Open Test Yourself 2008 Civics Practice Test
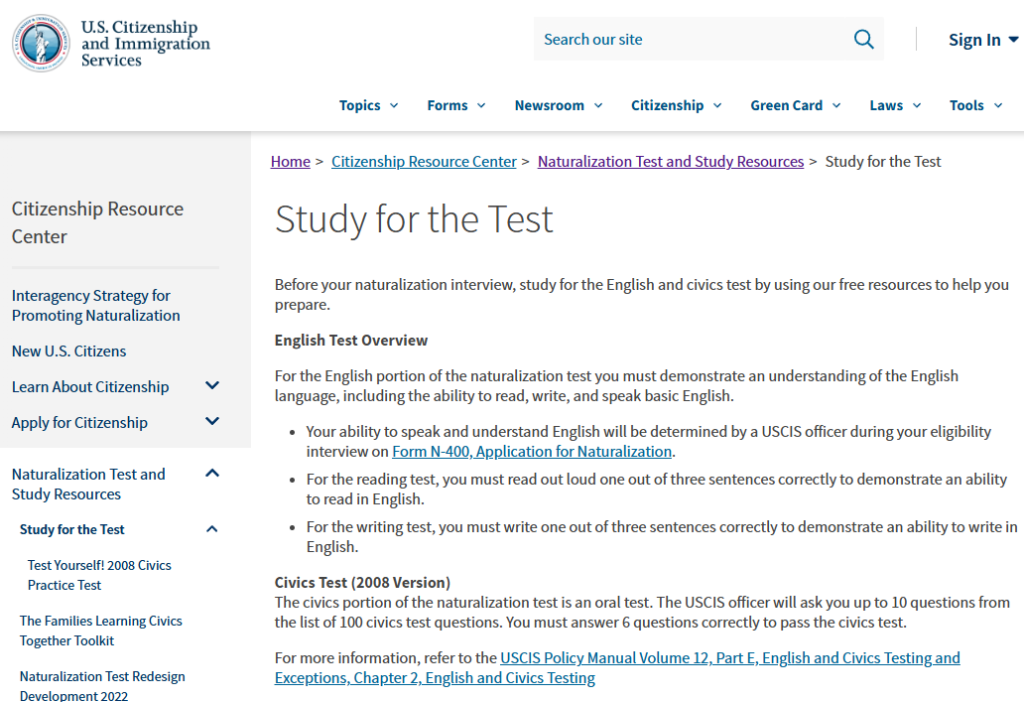This screenshot has height=702, width=1024. click(x=99, y=575)
